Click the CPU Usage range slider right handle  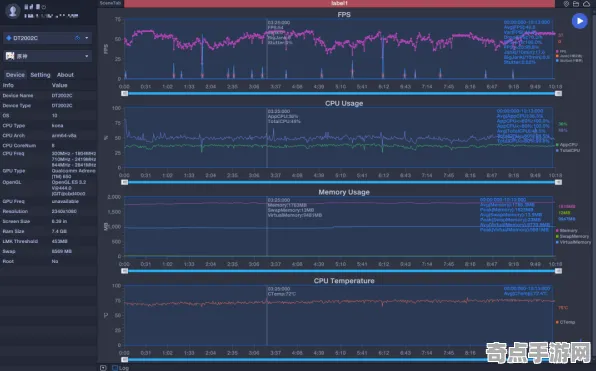click(x=558, y=182)
